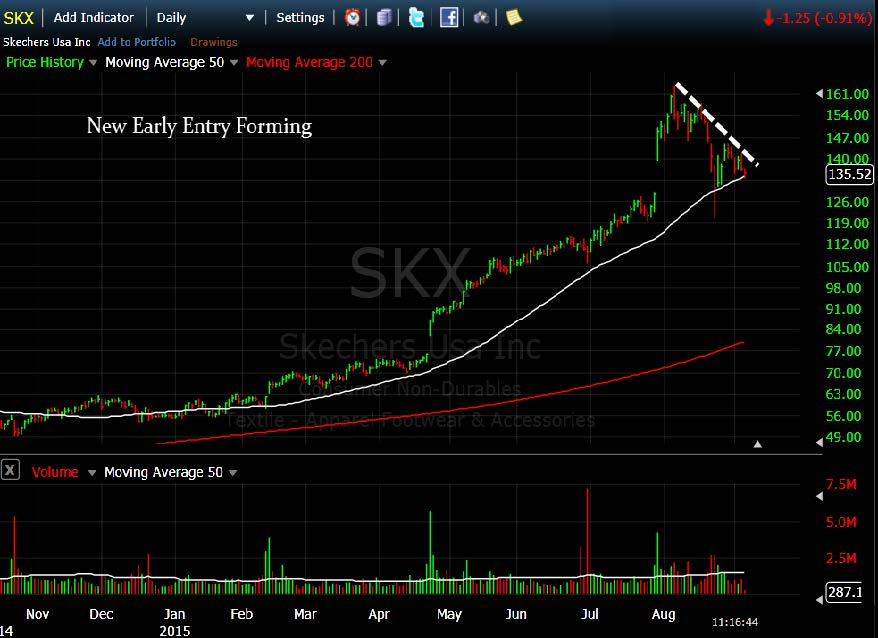The width and height of the screenshot is (878, 638).
Task: Click the 126.00 price axis label
Action: (x=848, y=202)
